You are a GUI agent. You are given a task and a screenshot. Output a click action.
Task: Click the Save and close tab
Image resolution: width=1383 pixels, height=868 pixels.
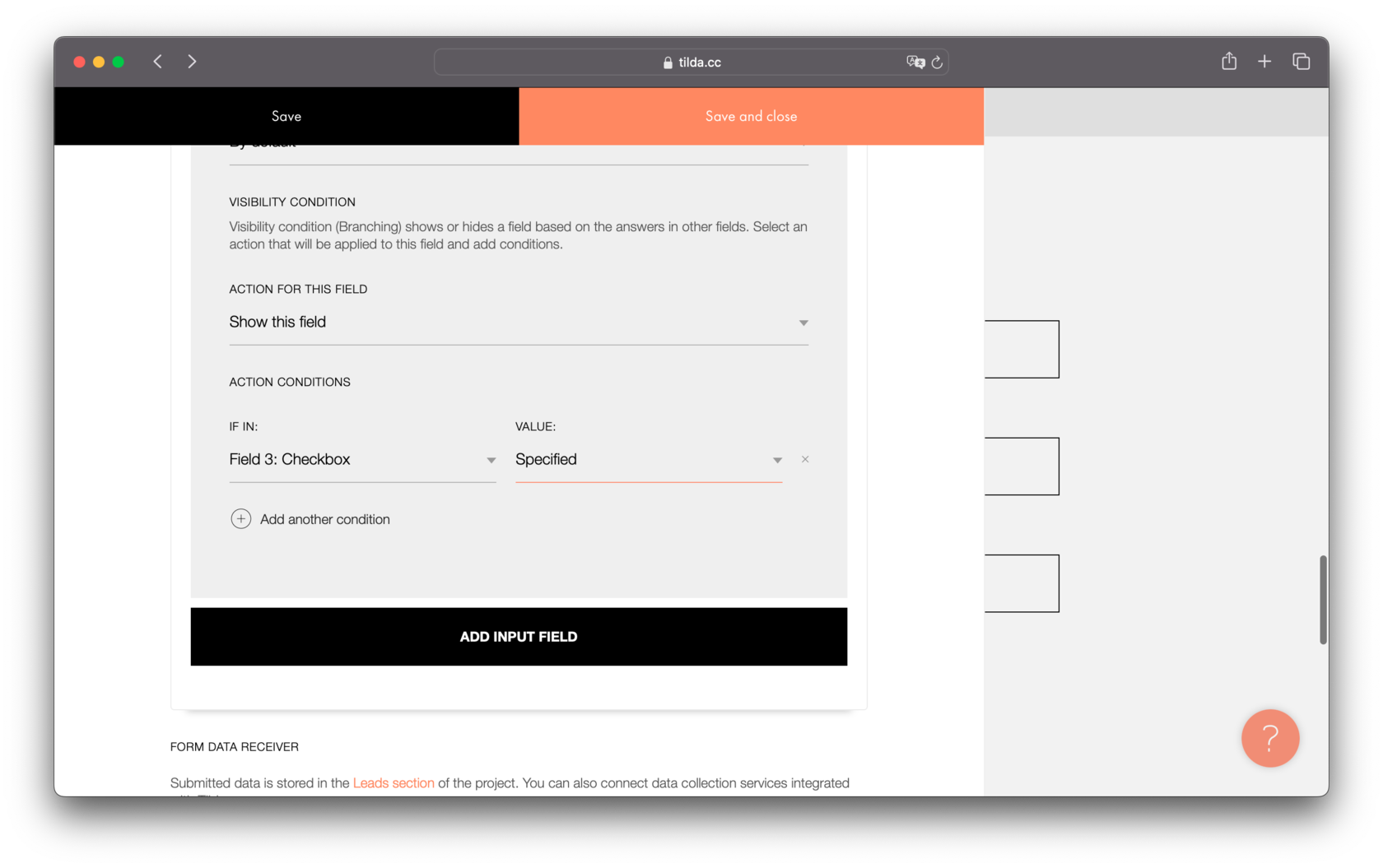[x=750, y=116]
